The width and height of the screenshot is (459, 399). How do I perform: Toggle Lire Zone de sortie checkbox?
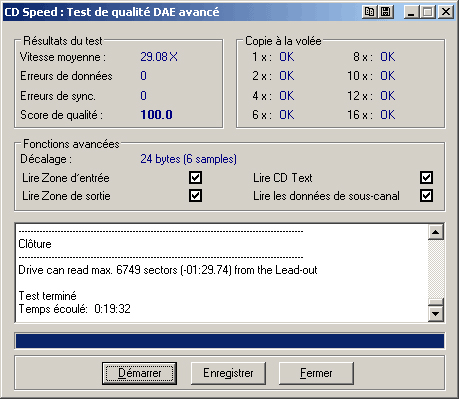pyautogui.click(x=195, y=196)
